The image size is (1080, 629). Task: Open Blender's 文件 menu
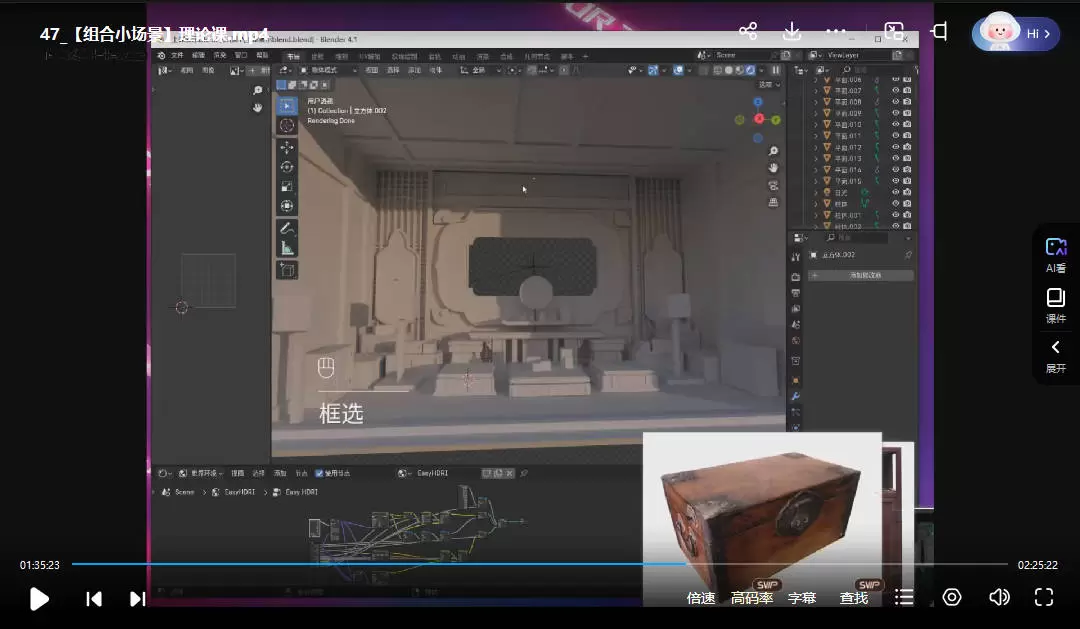click(x=177, y=55)
